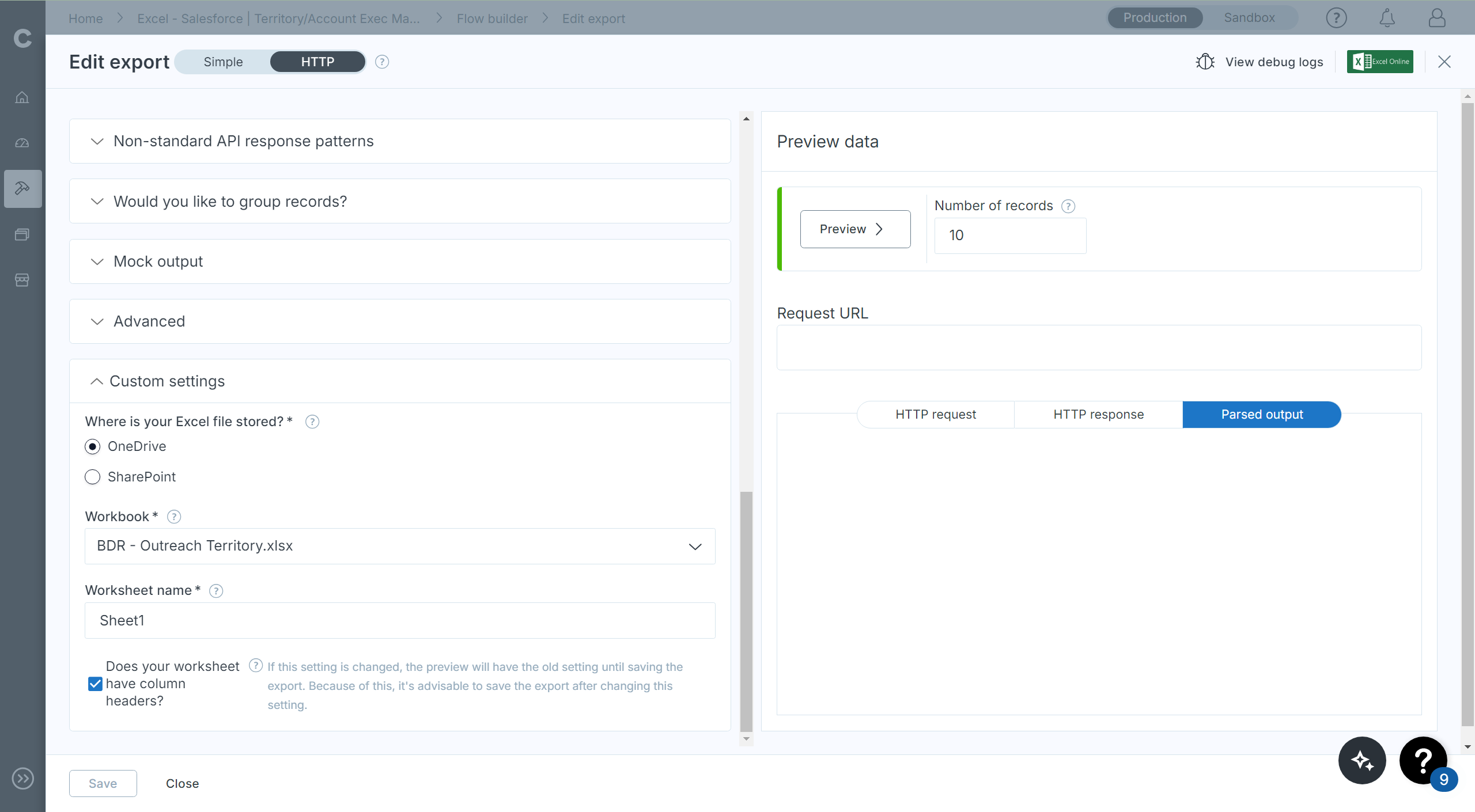Click the form panel scroll-up arrow
Viewport: 1475px width, 812px height.
(746, 118)
